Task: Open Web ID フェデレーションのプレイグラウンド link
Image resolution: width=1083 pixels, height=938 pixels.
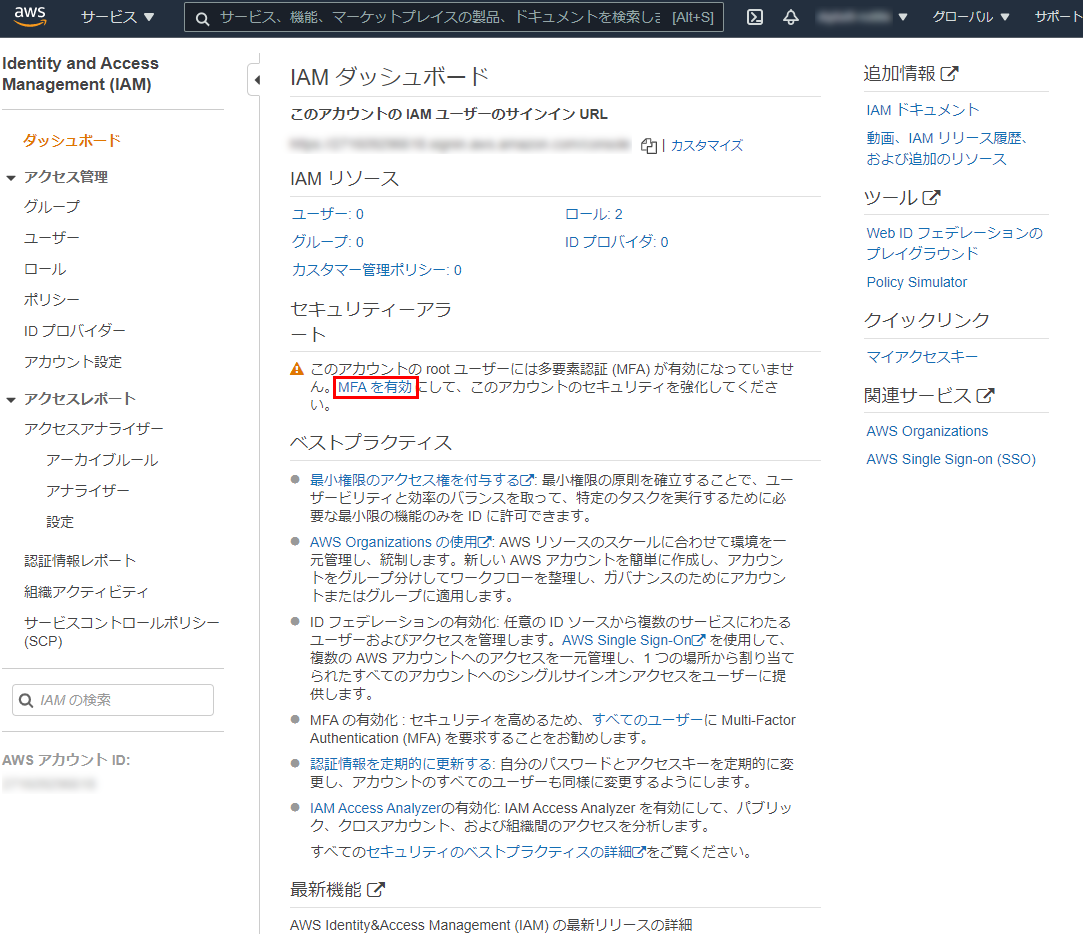Action: point(955,243)
